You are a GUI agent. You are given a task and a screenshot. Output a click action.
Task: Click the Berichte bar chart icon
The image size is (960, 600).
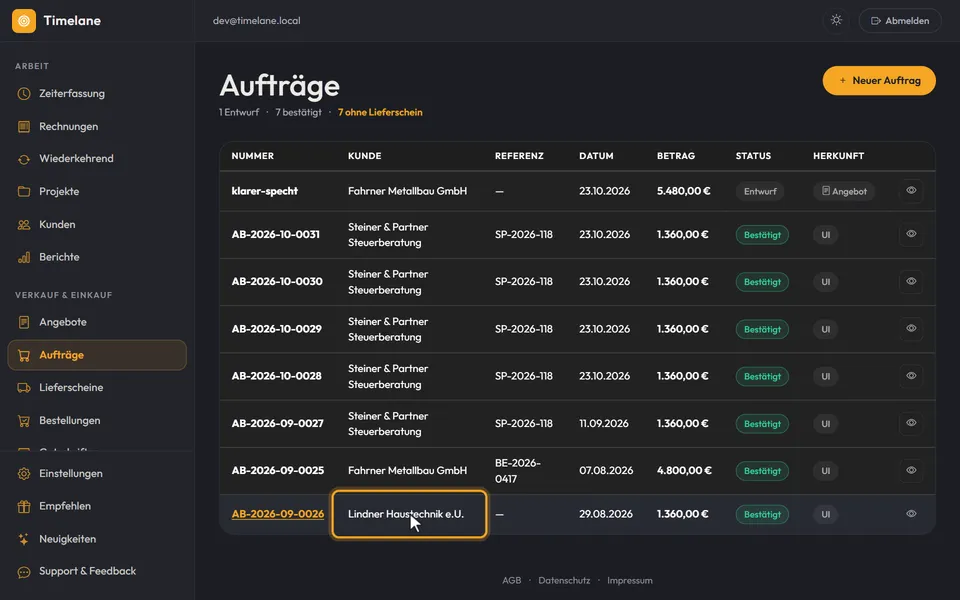click(x=24, y=257)
